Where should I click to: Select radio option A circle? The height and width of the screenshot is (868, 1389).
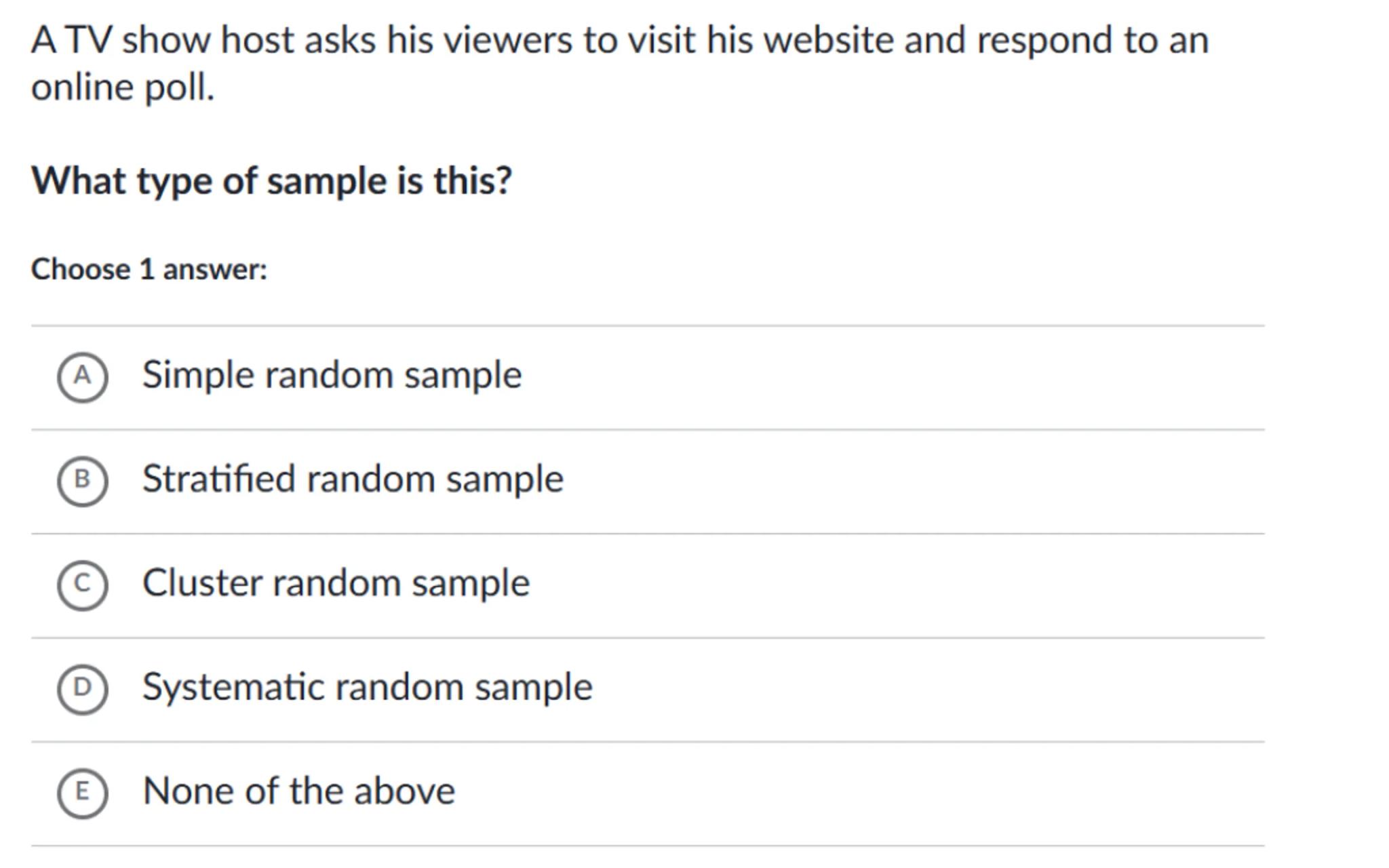click(82, 377)
